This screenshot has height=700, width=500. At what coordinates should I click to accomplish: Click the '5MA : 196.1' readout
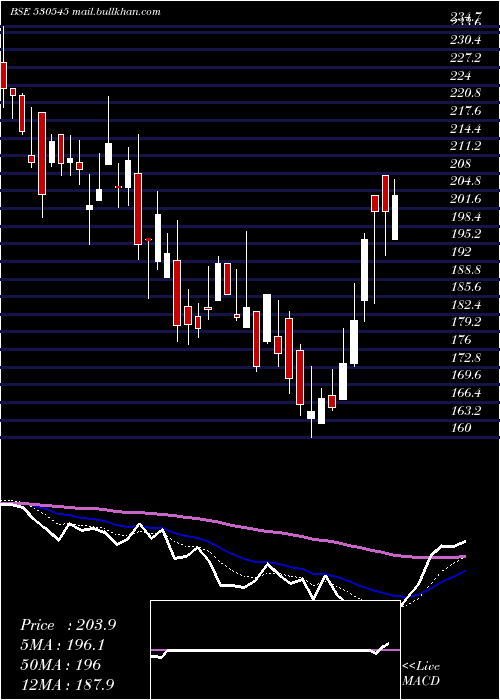pyautogui.click(x=63, y=645)
